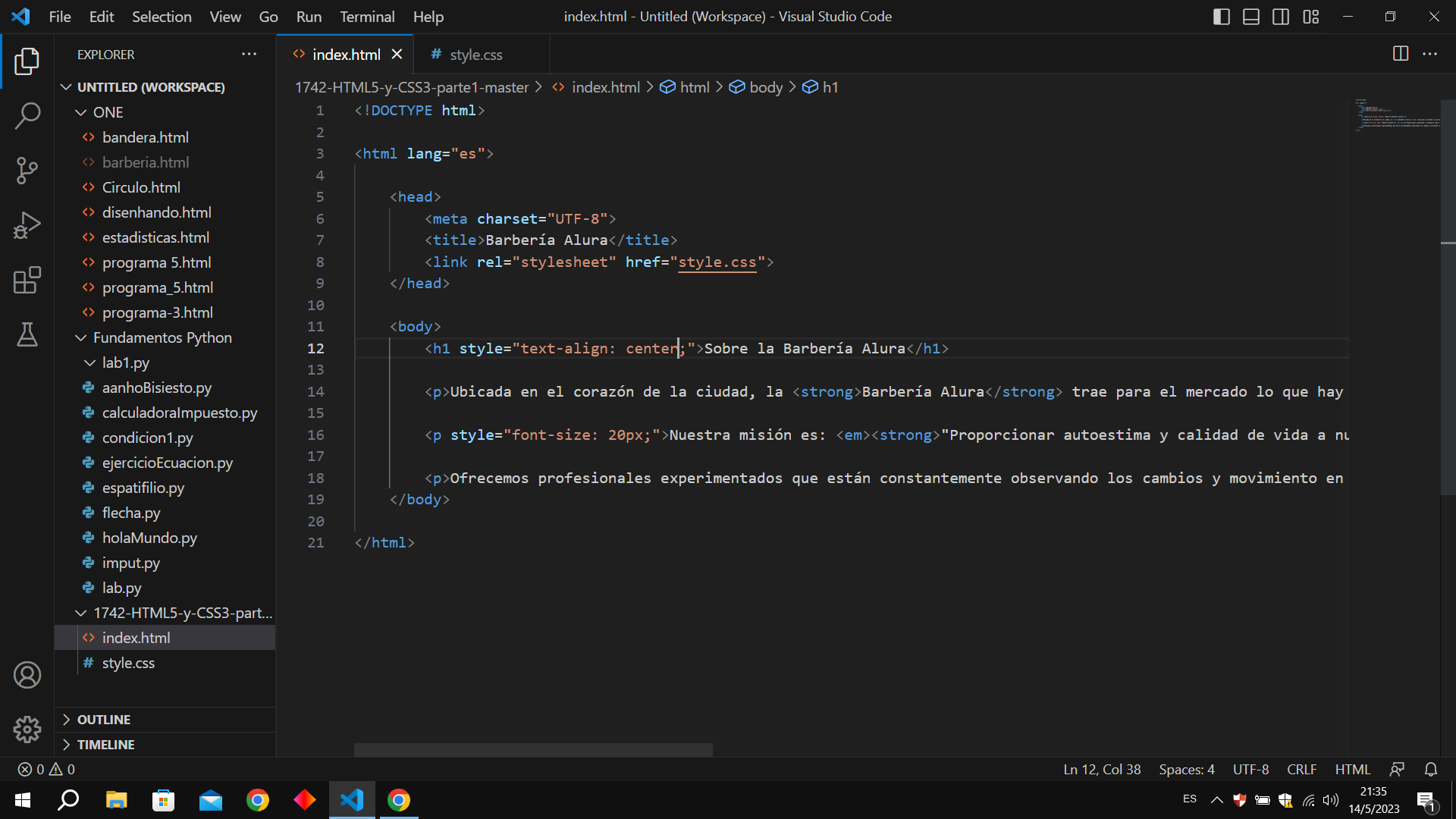
Task: Open the Explorer view in activity bar
Action: 27,61
